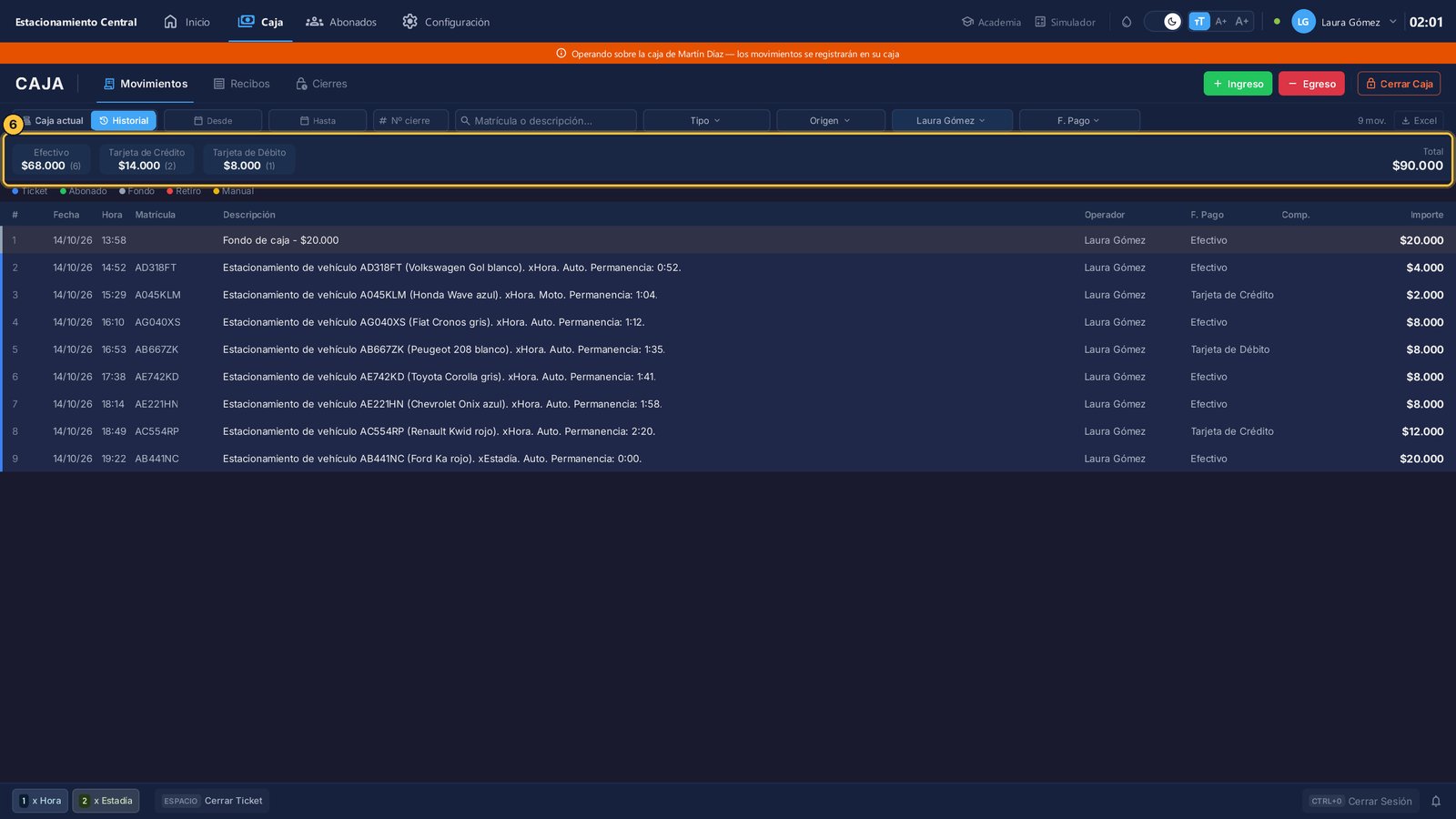Open the F. Pago filter dropdown
The height and width of the screenshot is (819, 1456).
pos(1079,120)
